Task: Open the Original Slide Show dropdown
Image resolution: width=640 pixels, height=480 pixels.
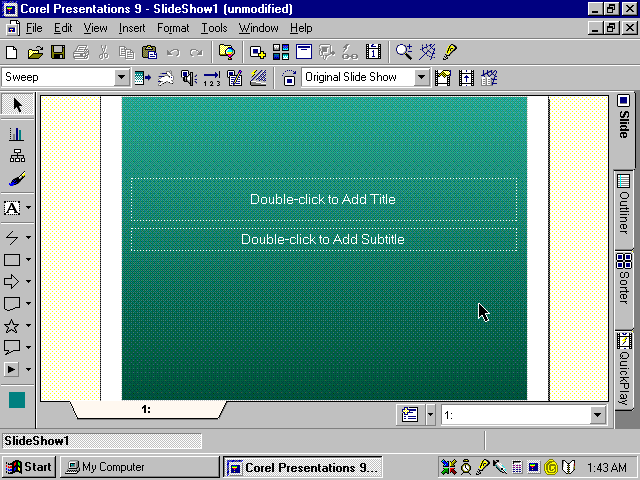Action: [422, 77]
